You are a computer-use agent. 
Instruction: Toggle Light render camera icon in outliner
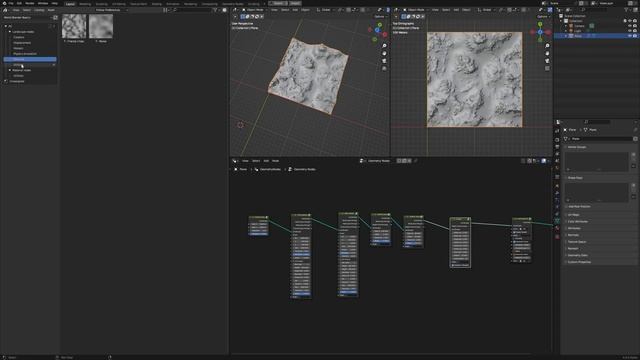tap(635, 31)
